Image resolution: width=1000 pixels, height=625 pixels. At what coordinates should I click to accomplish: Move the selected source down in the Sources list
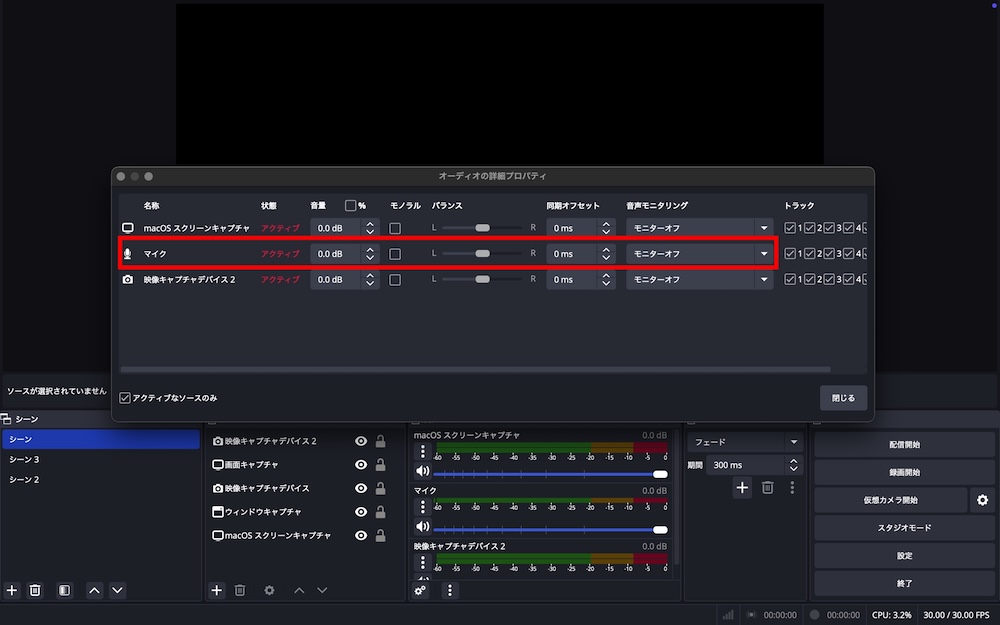tap(322, 590)
